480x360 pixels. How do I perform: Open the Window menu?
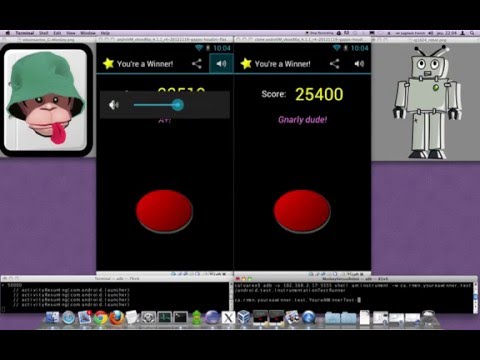click(88, 33)
